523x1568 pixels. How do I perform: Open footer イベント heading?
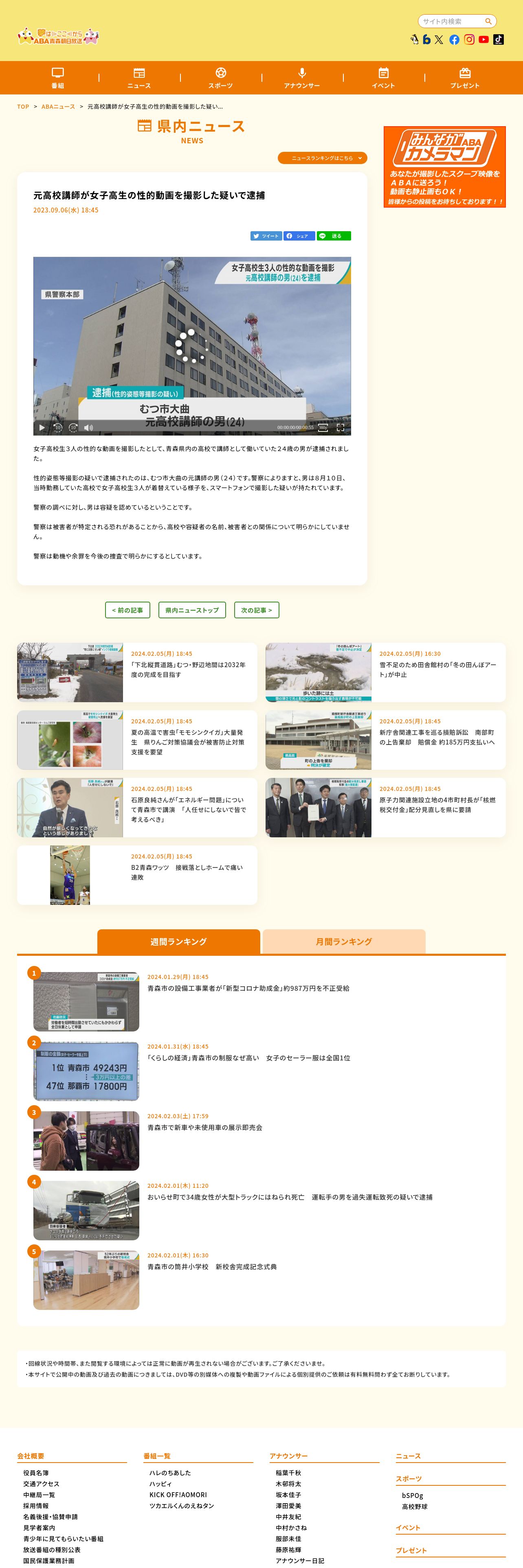(408, 1527)
